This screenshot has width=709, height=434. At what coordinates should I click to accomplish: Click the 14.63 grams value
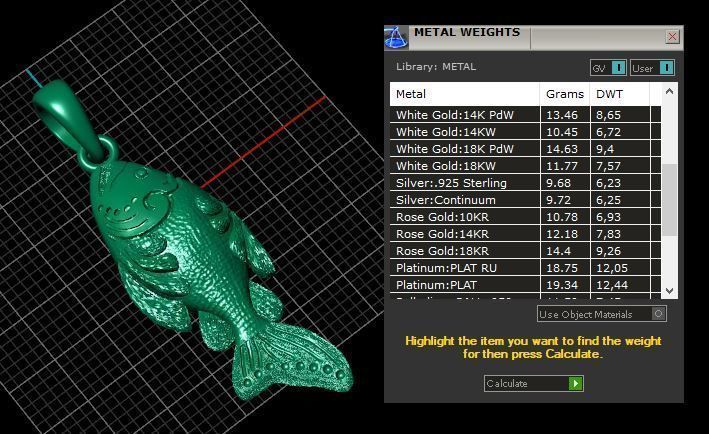click(562, 149)
